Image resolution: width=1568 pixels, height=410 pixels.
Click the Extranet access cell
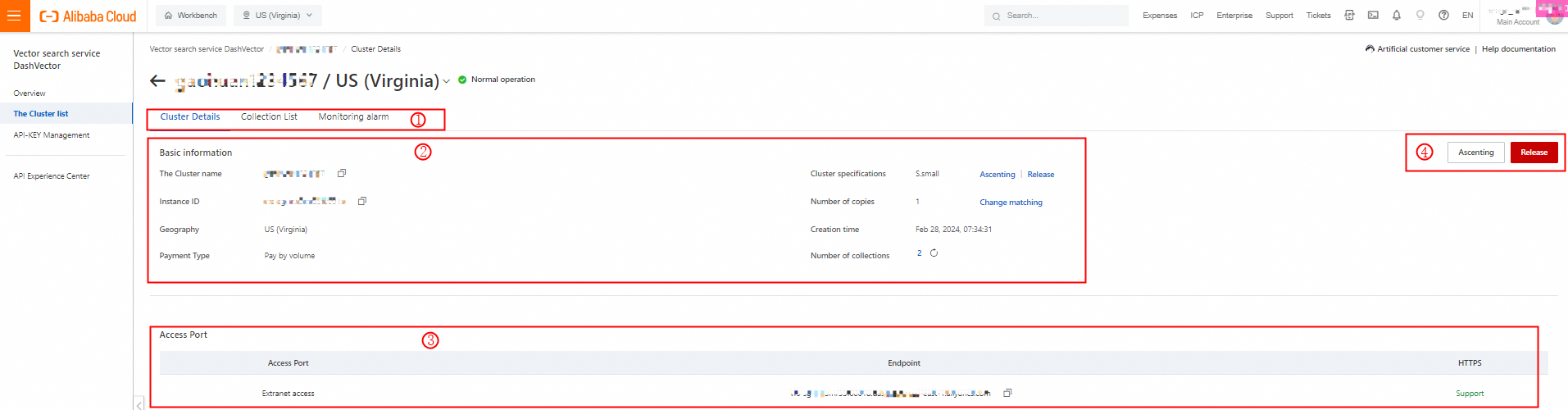click(288, 394)
